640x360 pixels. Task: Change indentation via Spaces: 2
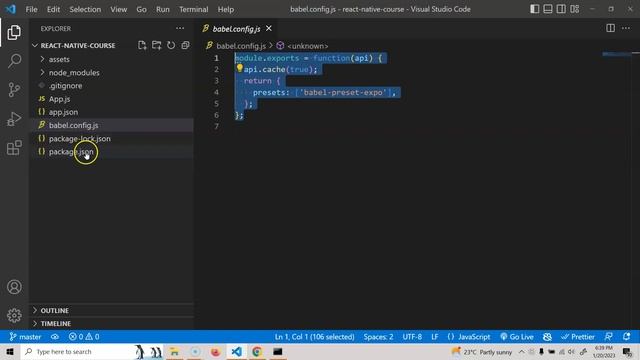point(378,337)
